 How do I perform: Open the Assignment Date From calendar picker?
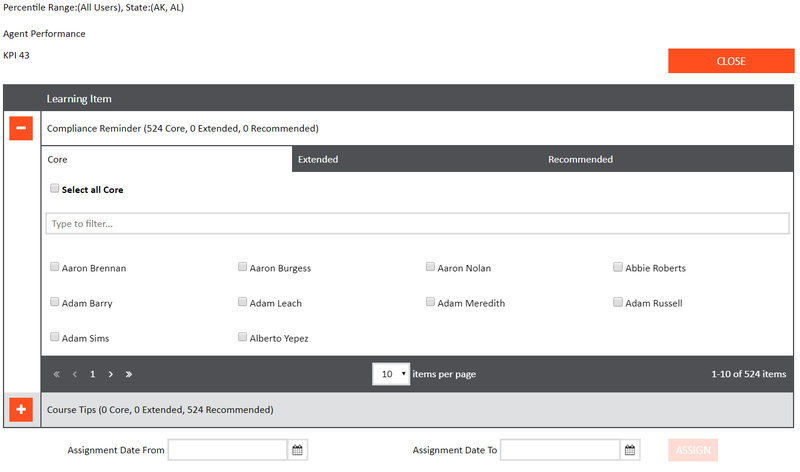(297, 450)
